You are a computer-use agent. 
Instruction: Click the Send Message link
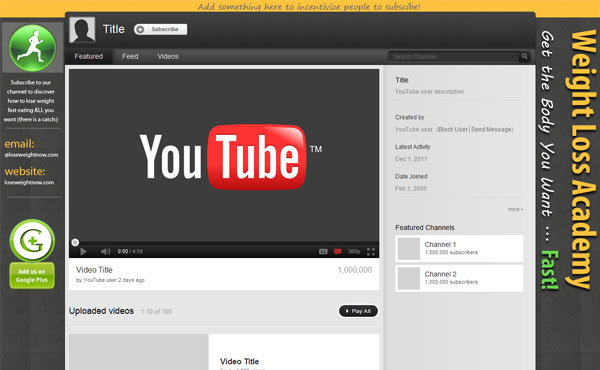coord(491,129)
